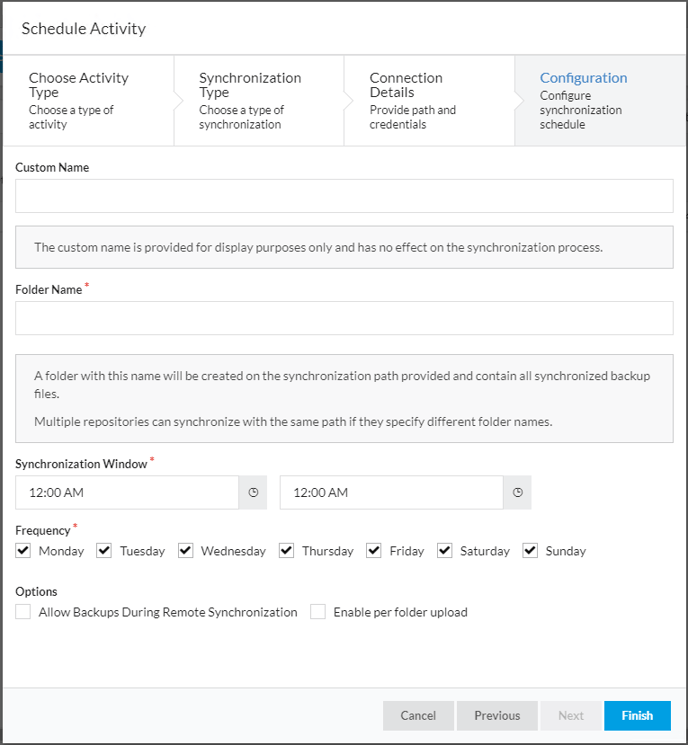Toggle the Wednesday checkbox
Screen dimensions: 688x745
[x=185, y=551]
